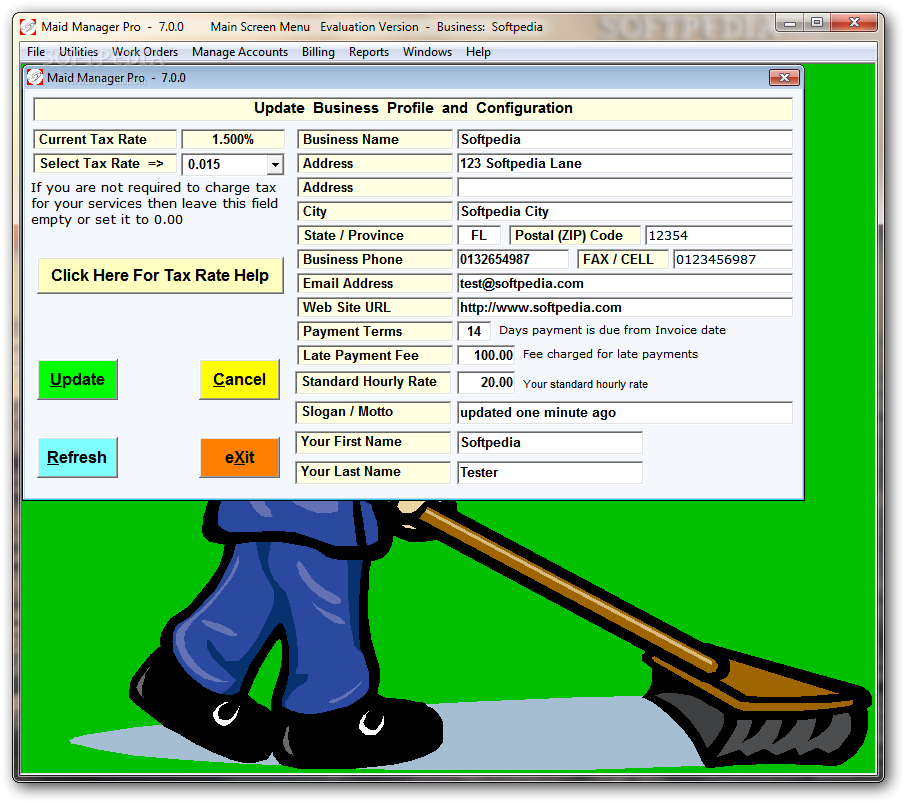This screenshot has width=905, height=803.
Task: Click the Postal (ZIP) Code label
Action: coord(575,236)
